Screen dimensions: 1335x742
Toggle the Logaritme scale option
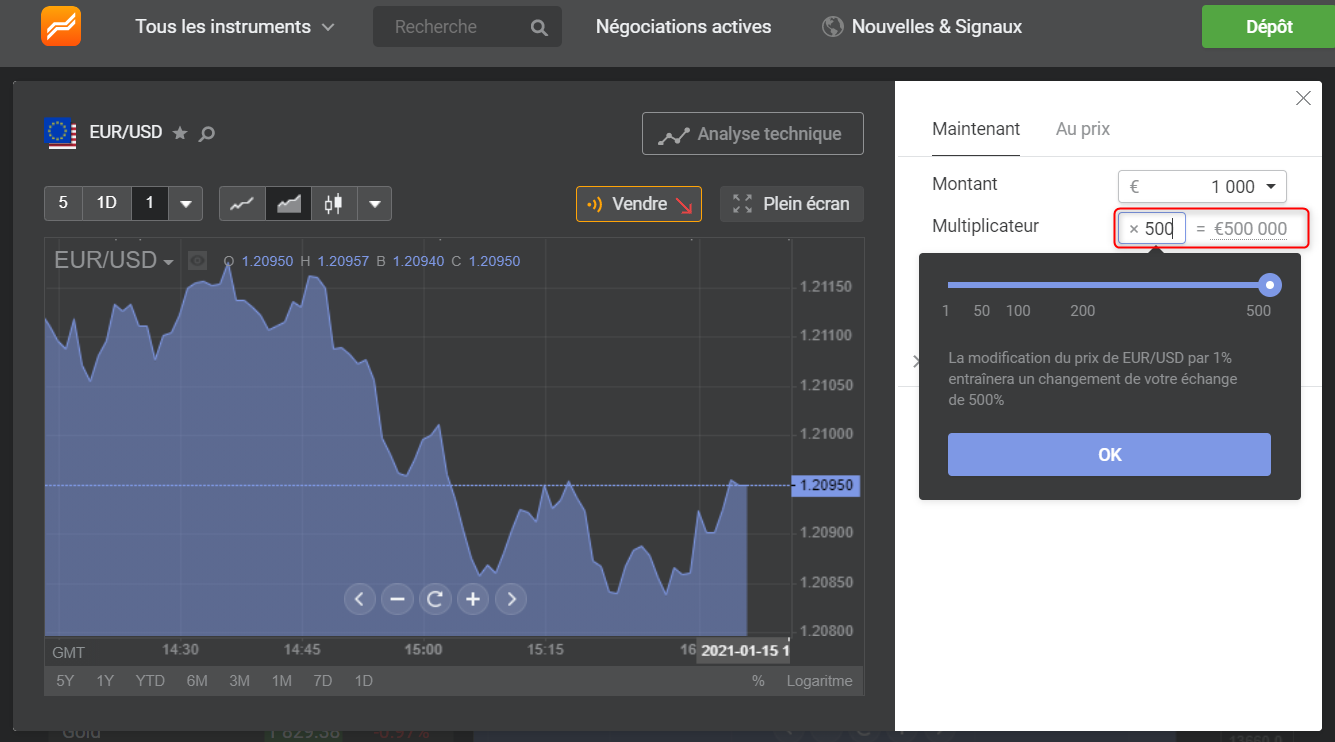tap(819, 680)
